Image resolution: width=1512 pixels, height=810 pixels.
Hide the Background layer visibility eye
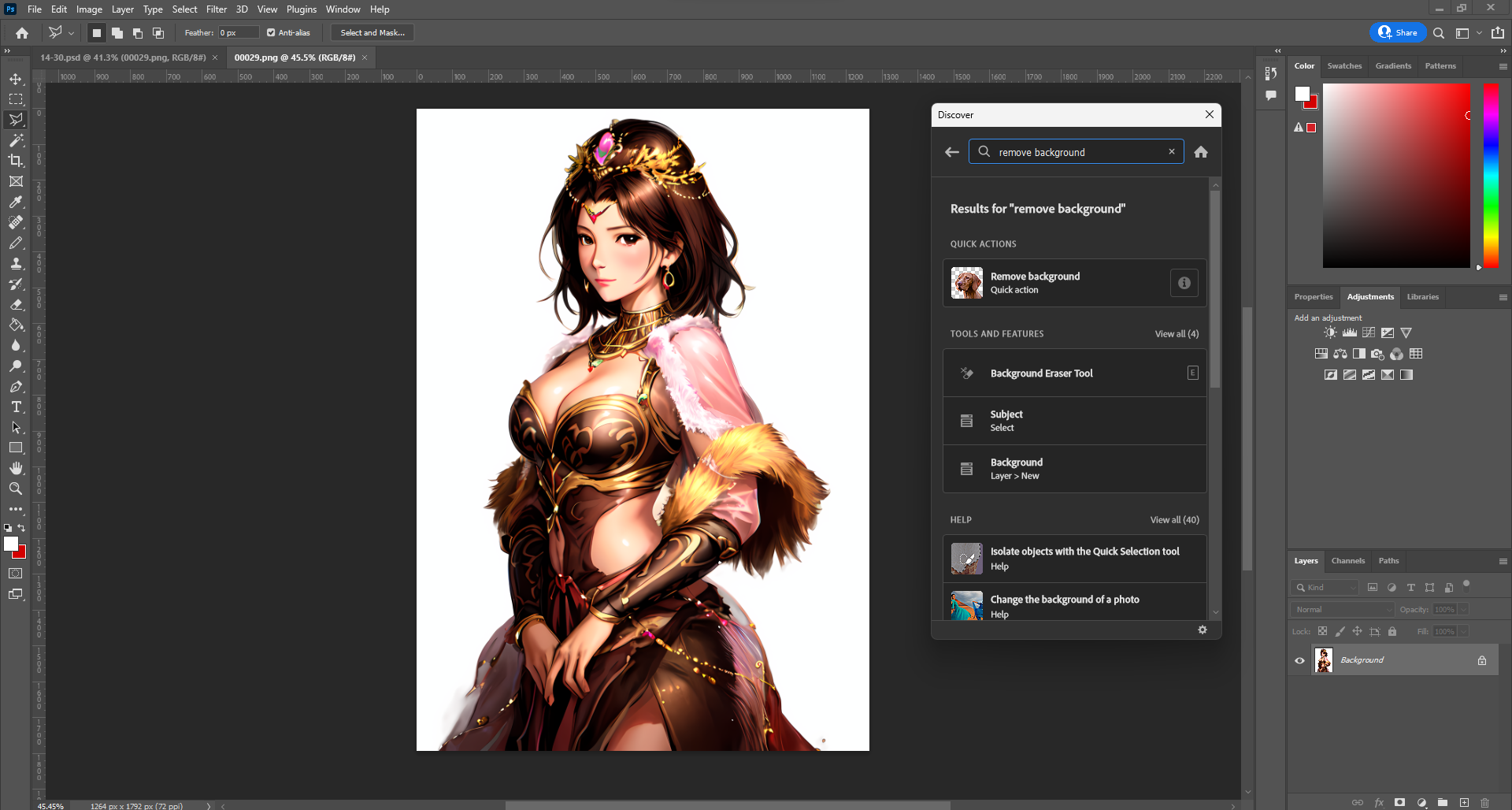[x=1300, y=660]
